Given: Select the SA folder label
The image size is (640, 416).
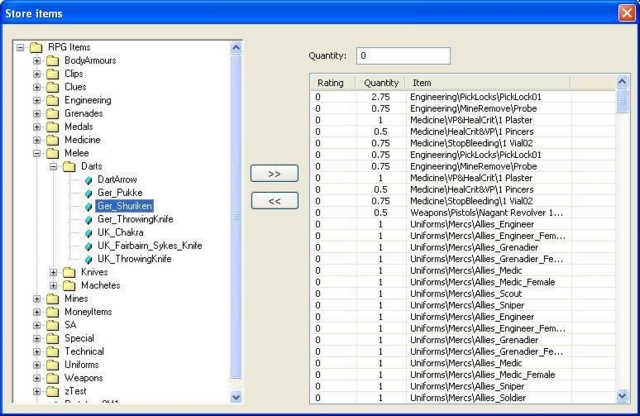Looking at the screenshot, I should (x=70, y=325).
